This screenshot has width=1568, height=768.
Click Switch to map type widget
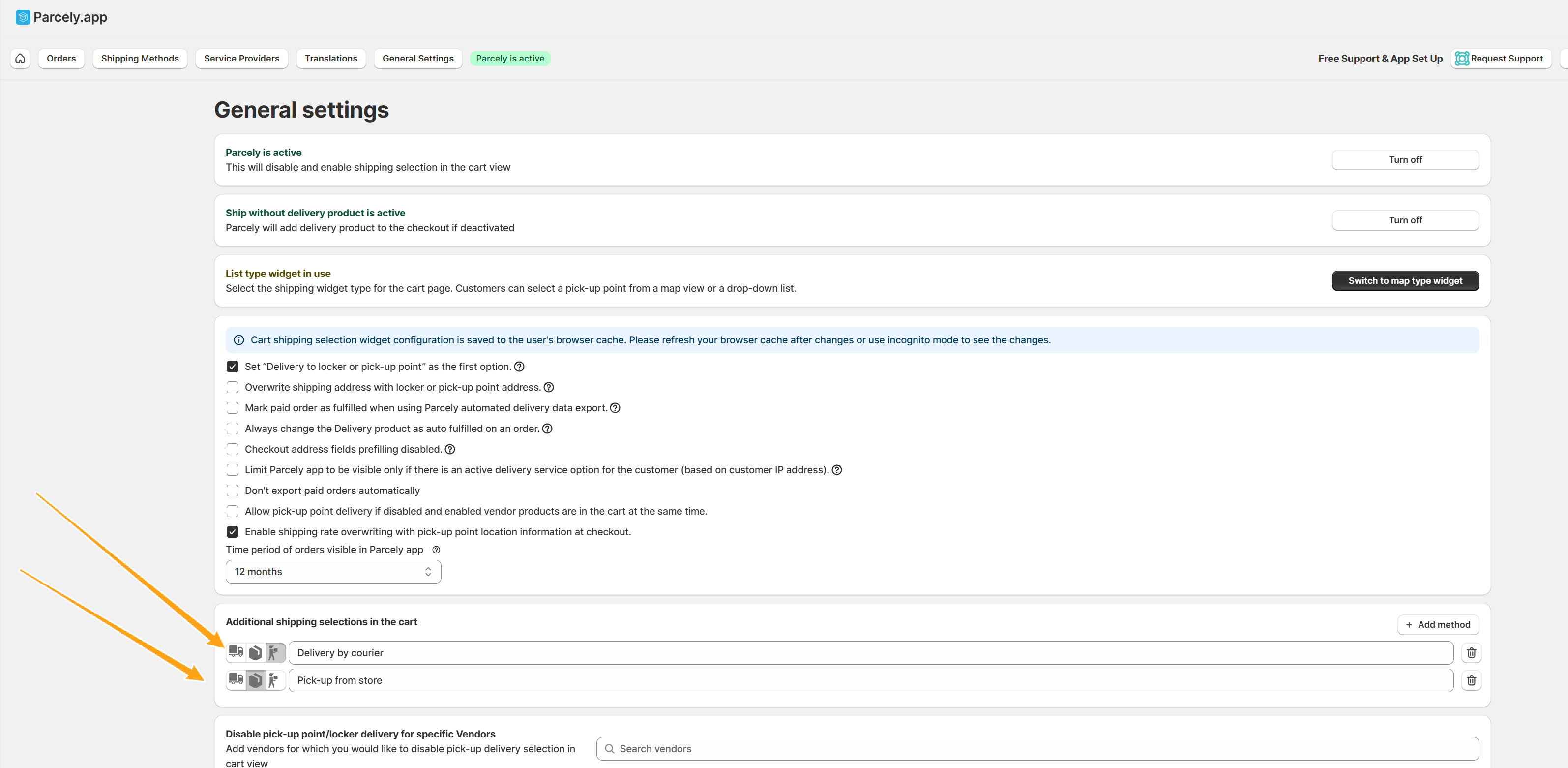(1405, 281)
